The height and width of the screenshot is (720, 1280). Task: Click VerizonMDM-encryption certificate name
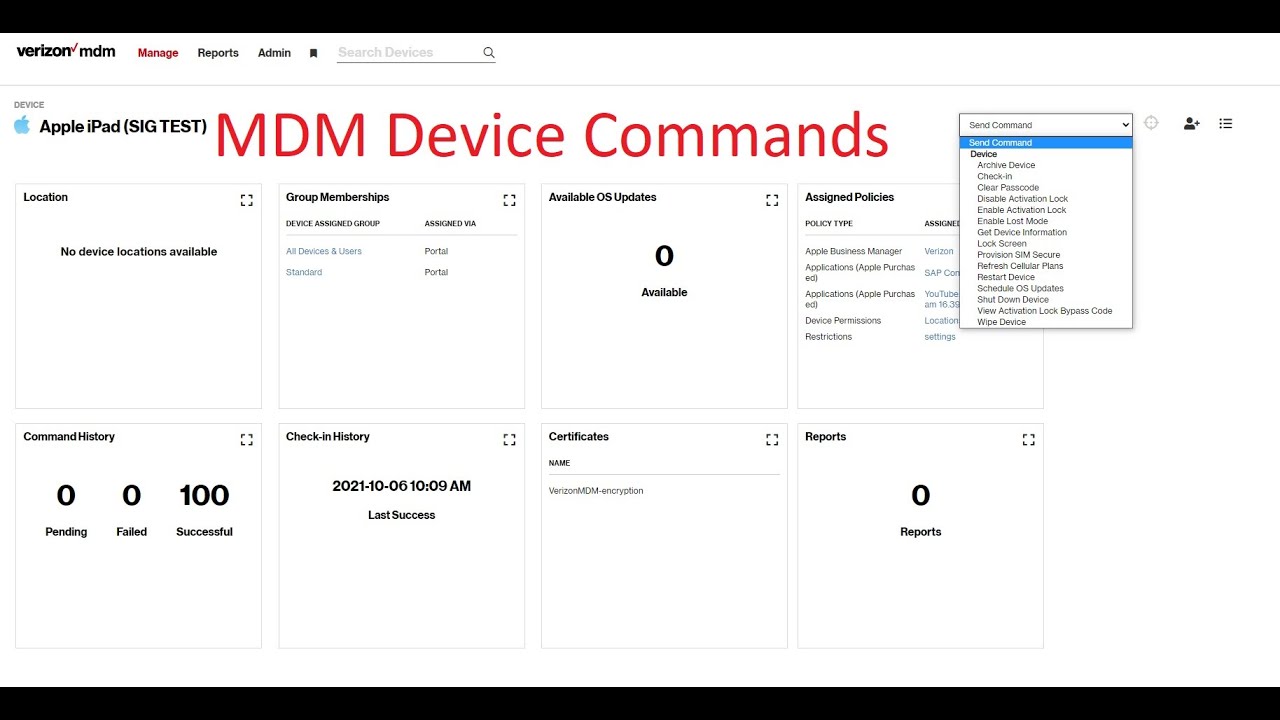click(x=596, y=491)
